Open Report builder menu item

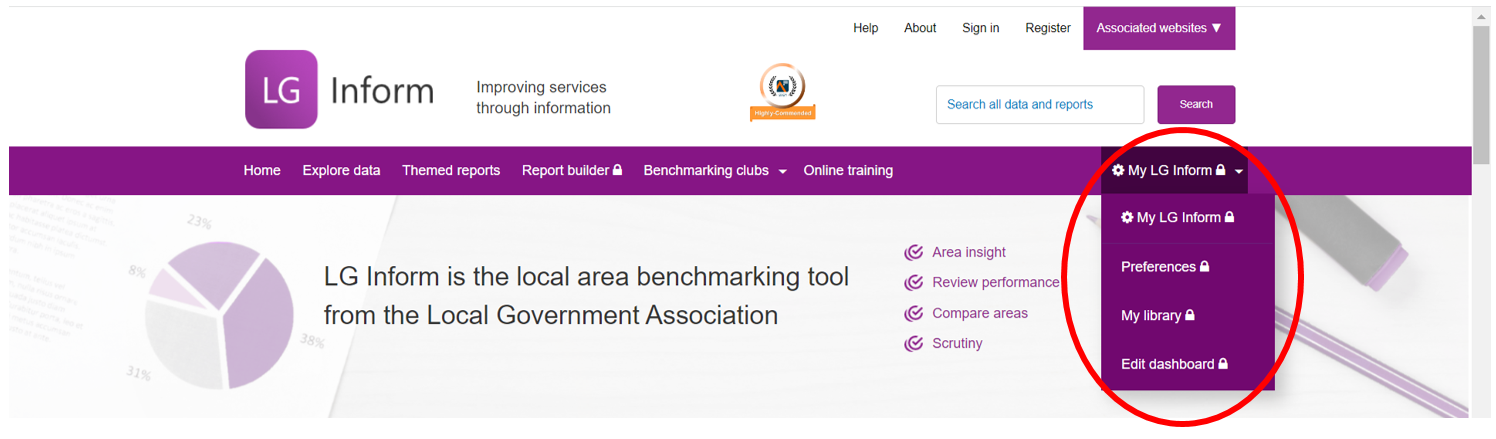(572, 171)
